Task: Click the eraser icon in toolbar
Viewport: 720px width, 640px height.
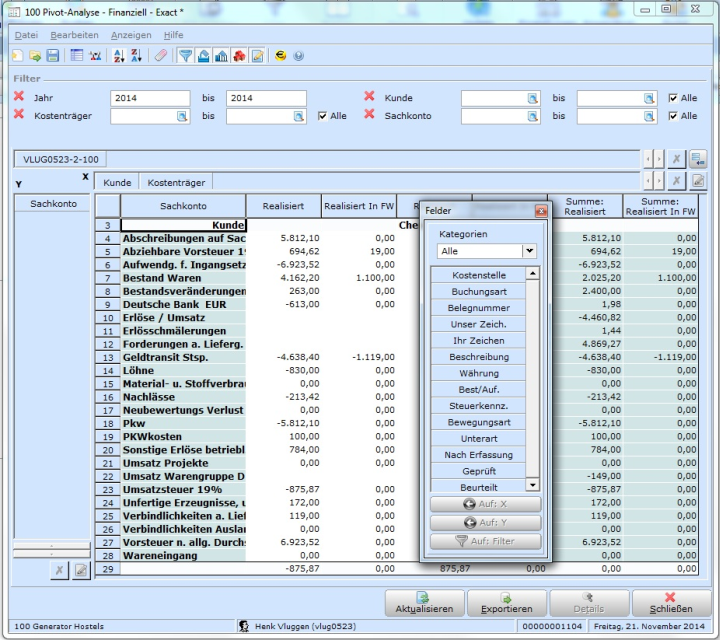Action: (161, 56)
